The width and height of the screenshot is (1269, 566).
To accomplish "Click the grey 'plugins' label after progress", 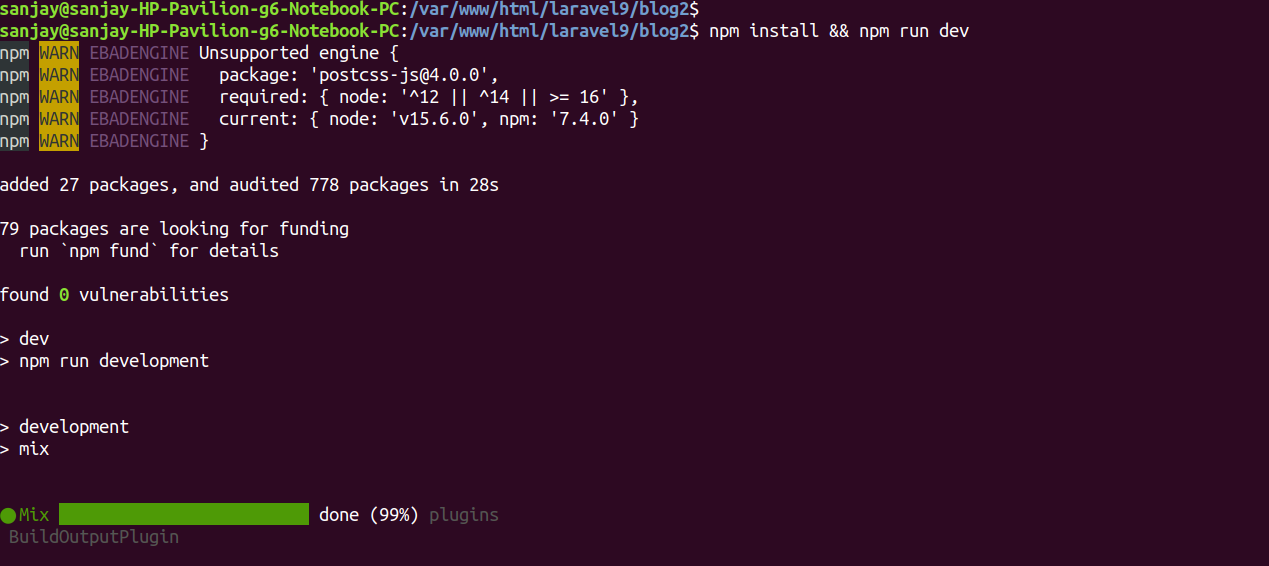I will point(464,515).
